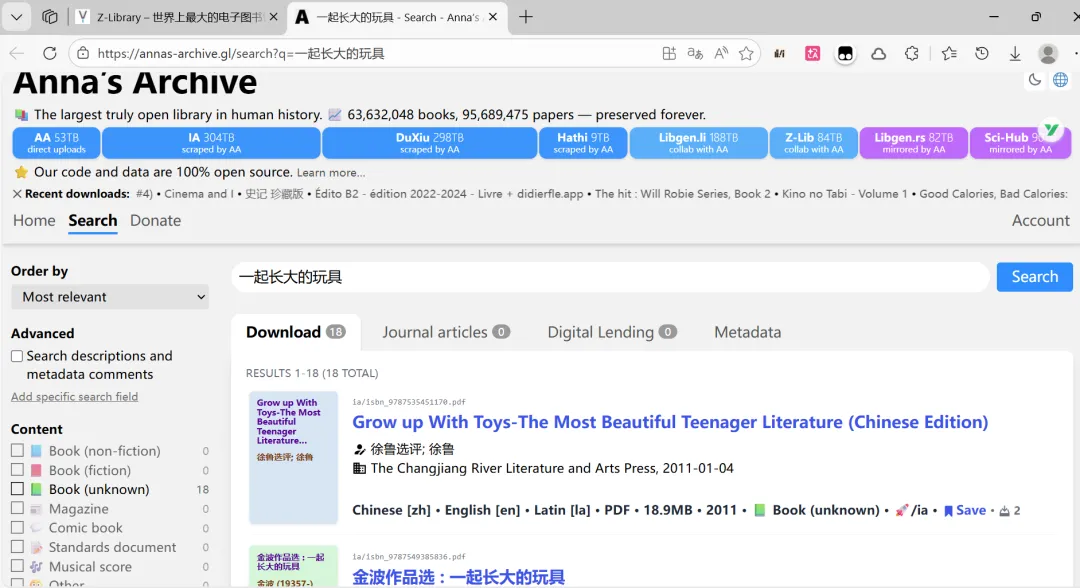Enable Search descriptions and metadata comments
Image resolution: width=1080 pixels, height=588 pixels.
[17, 356]
